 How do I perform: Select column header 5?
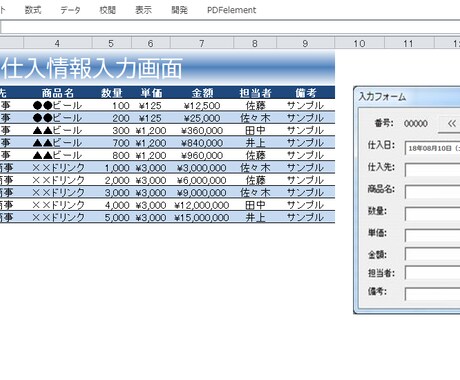(x=111, y=43)
